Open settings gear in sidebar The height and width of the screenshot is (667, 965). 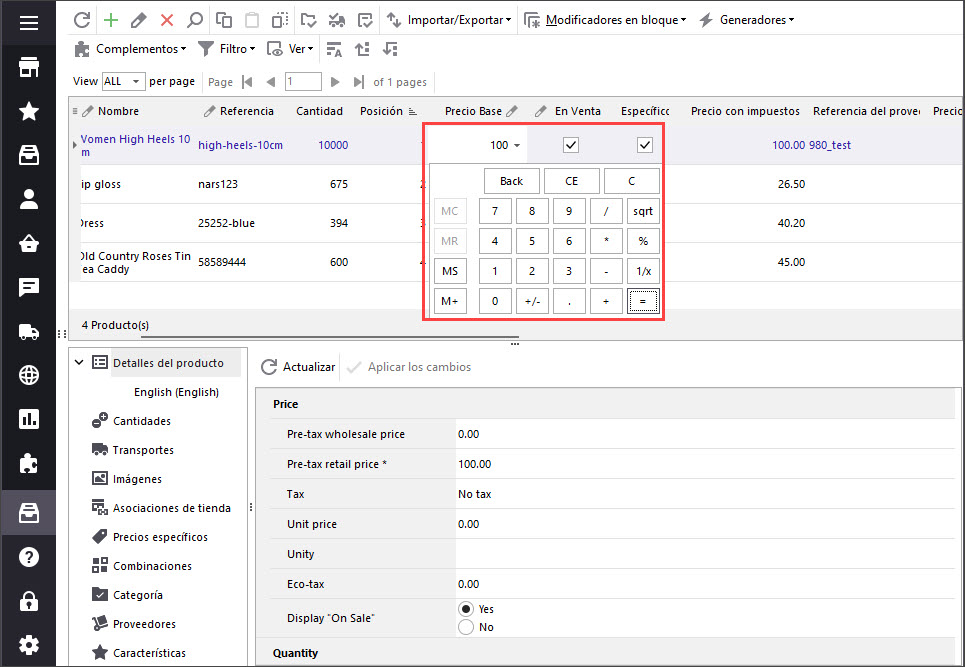pos(28,645)
